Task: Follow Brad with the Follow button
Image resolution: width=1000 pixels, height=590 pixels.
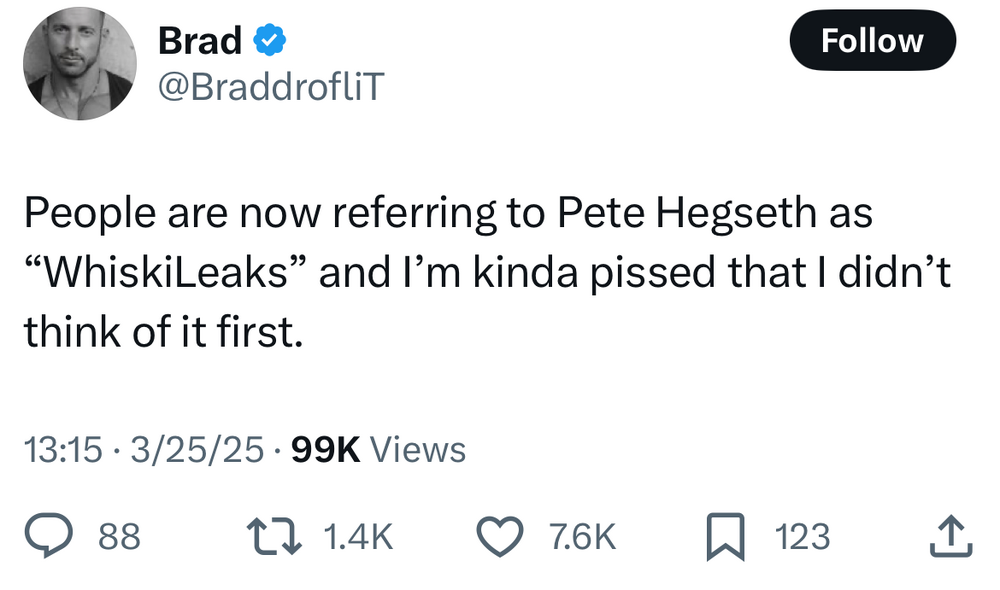Action: (x=872, y=41)
